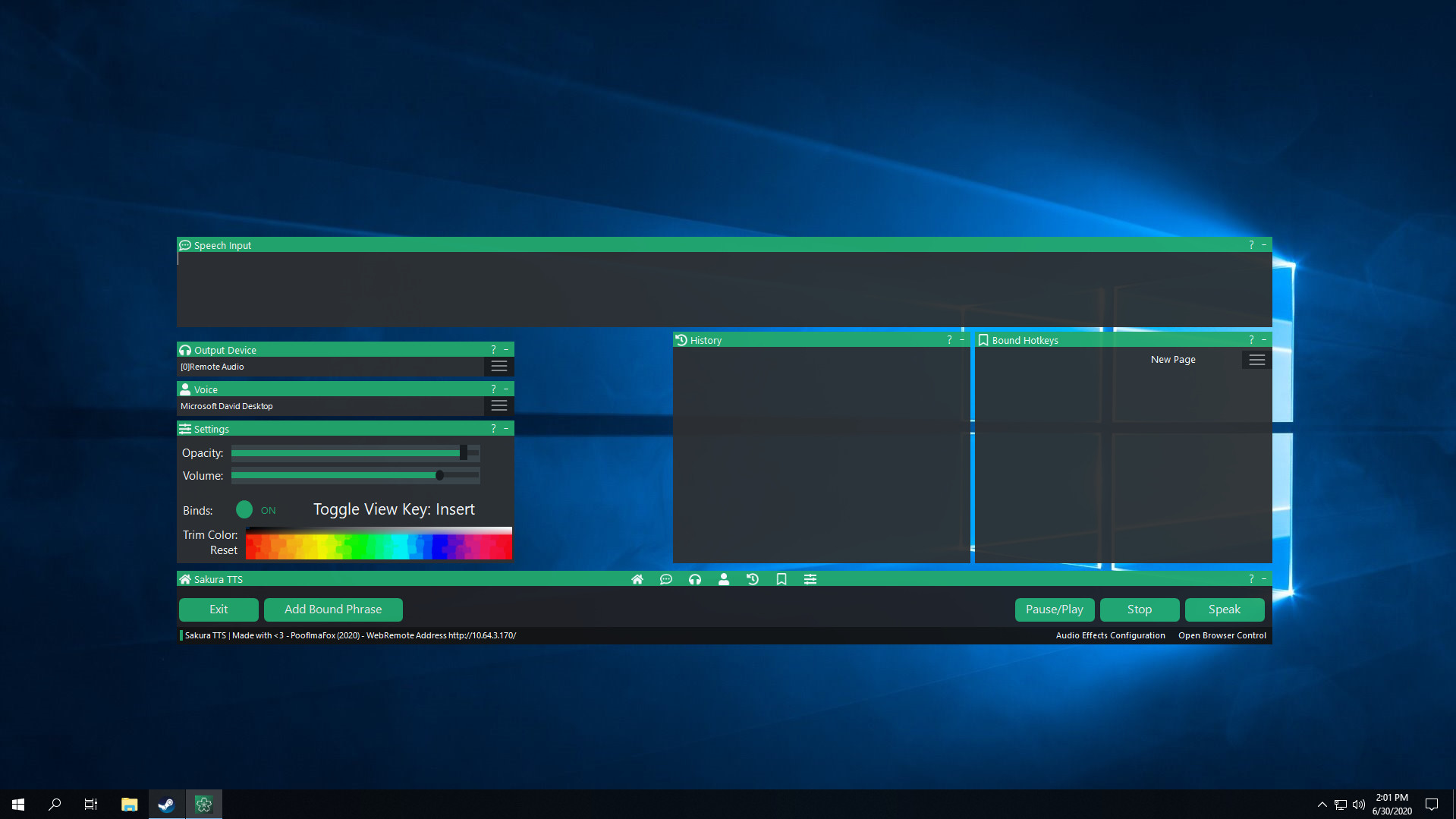Click Open Browser Control
1456x819 pixels.
(1222, 635)
